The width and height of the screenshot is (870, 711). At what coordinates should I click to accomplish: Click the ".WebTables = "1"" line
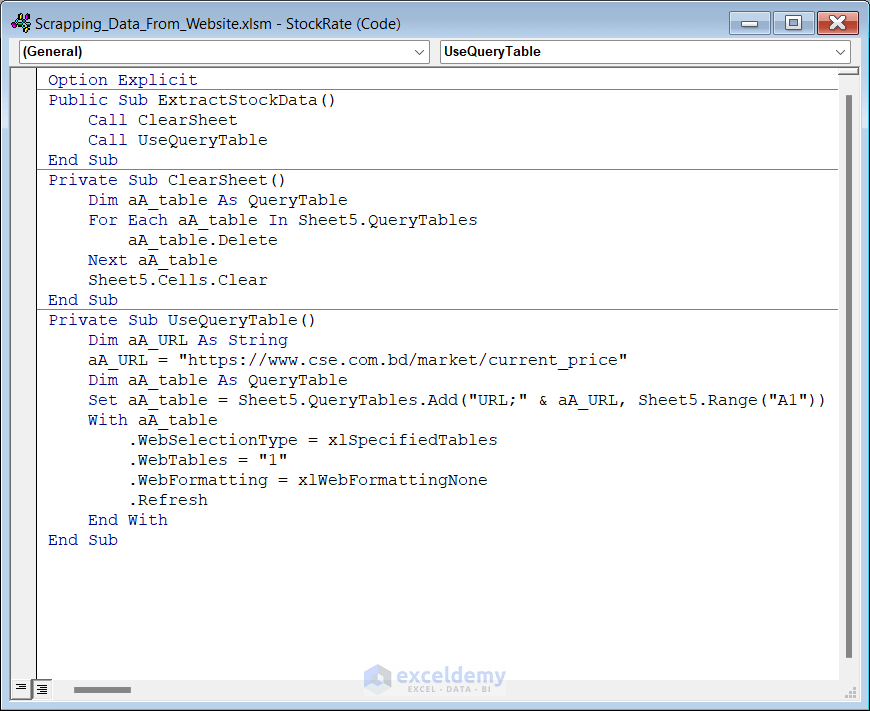tap(208, 460)
